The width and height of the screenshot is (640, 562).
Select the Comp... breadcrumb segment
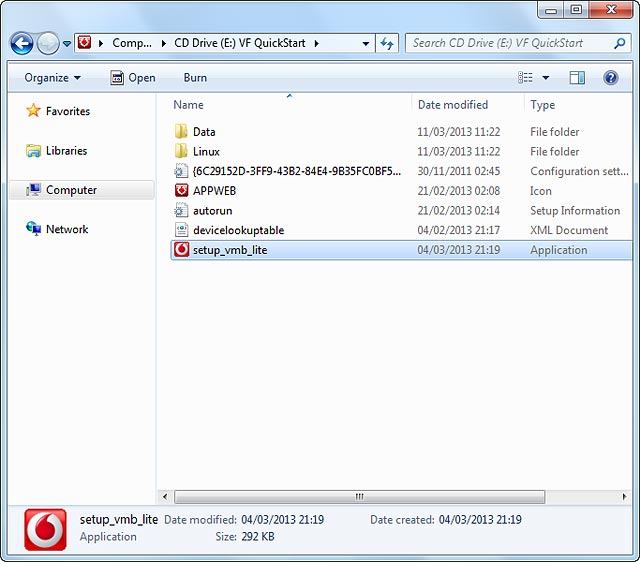(132, 43)
